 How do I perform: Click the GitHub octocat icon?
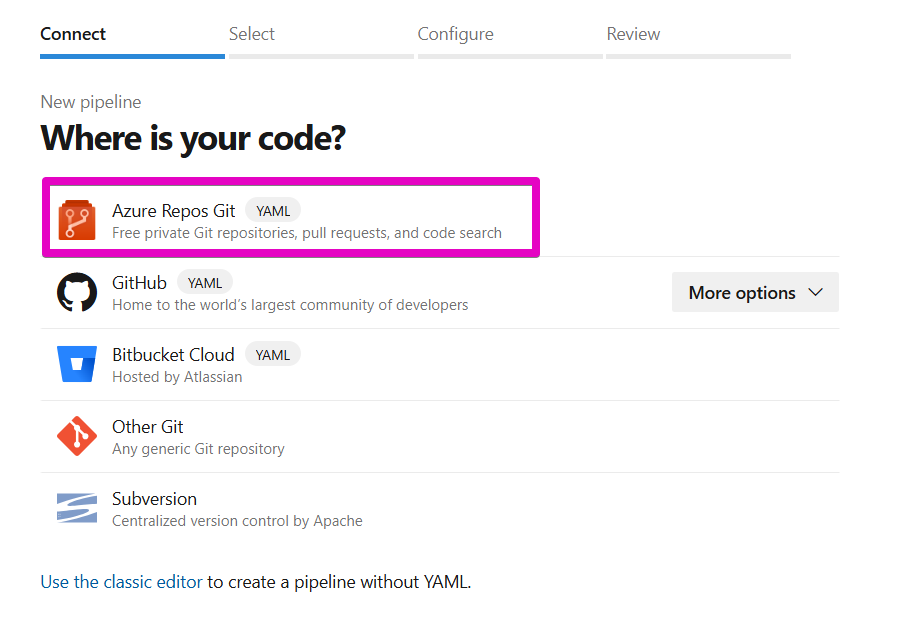(x=77, y=292)
